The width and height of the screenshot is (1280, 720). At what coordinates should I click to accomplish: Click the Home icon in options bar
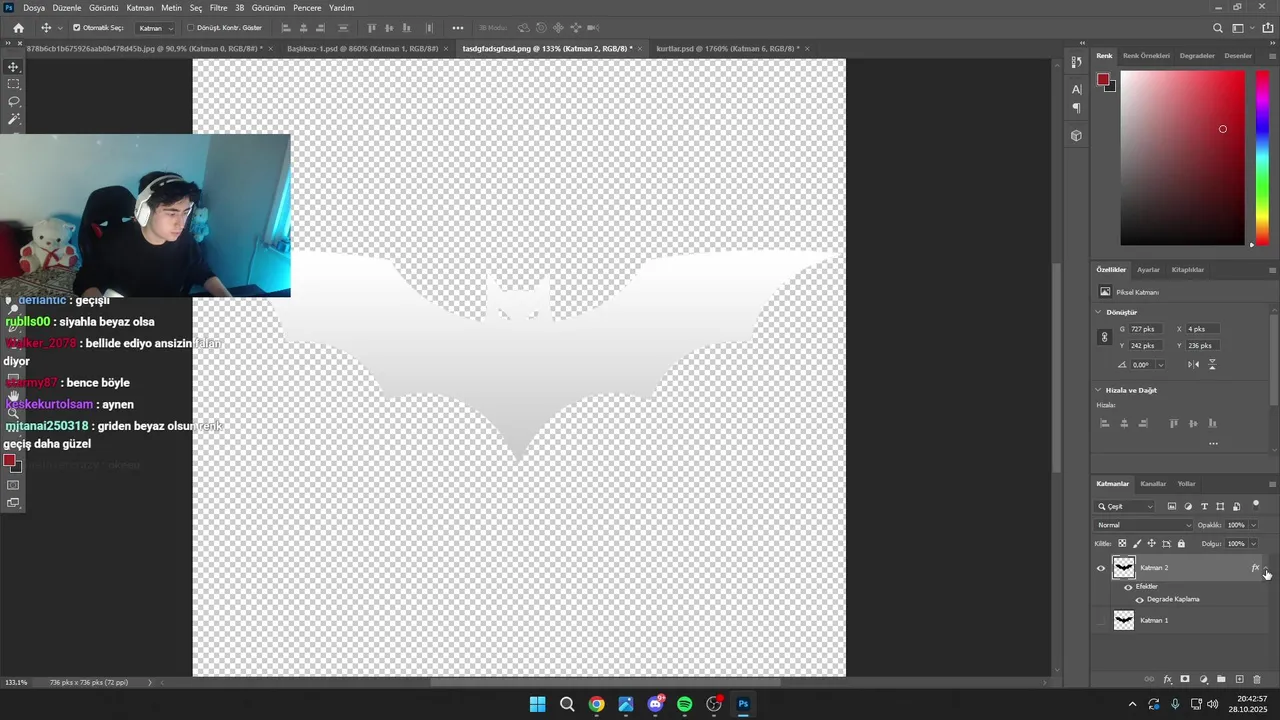(x=18, y=28)
